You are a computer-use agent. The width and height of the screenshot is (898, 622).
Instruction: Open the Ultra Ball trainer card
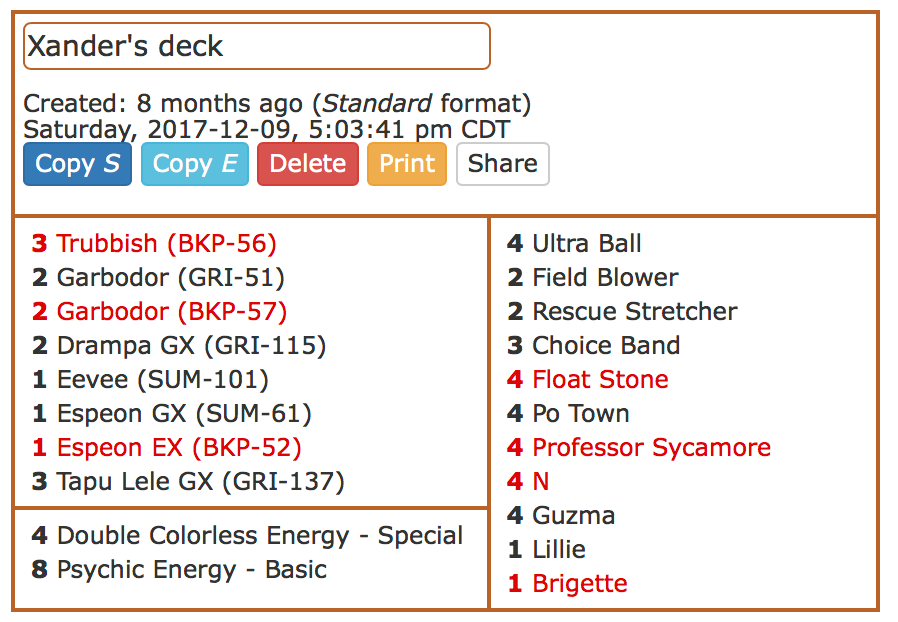[x=574, y=243]
